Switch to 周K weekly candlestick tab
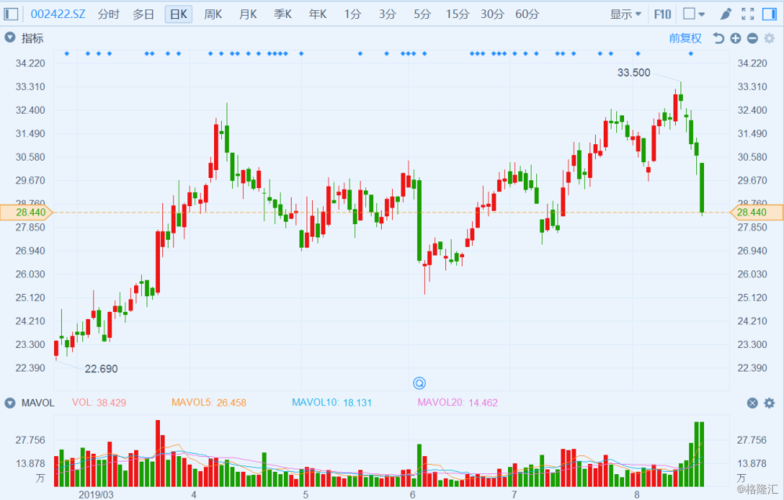784x500 pixels. pyautogui.click(x=213, y=14)
